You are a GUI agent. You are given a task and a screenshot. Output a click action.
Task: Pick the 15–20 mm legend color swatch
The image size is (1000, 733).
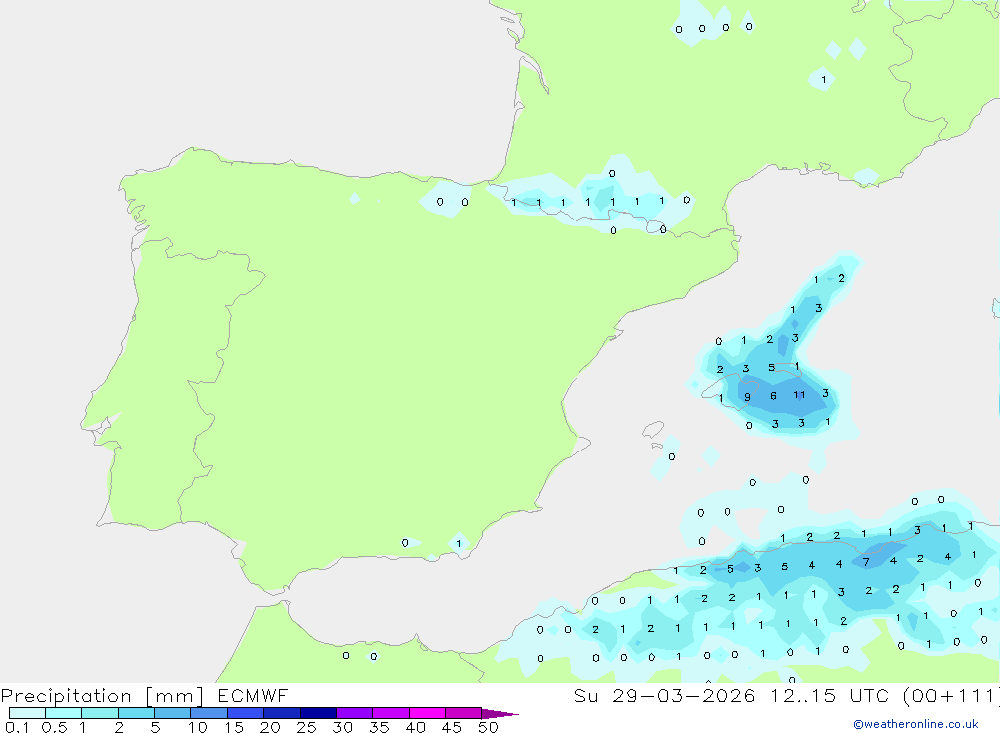point(245,713)
